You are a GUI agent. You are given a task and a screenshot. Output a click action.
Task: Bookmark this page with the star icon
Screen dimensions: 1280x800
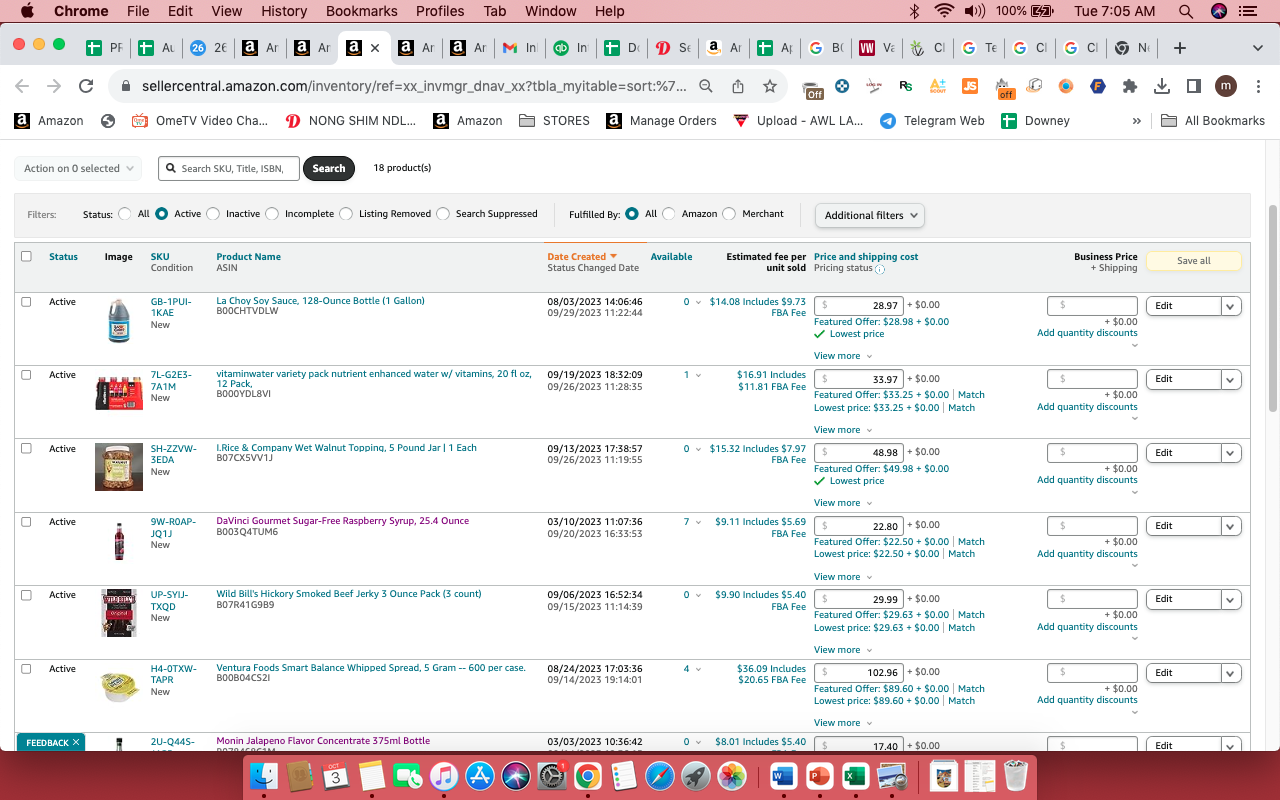[770, 87]
